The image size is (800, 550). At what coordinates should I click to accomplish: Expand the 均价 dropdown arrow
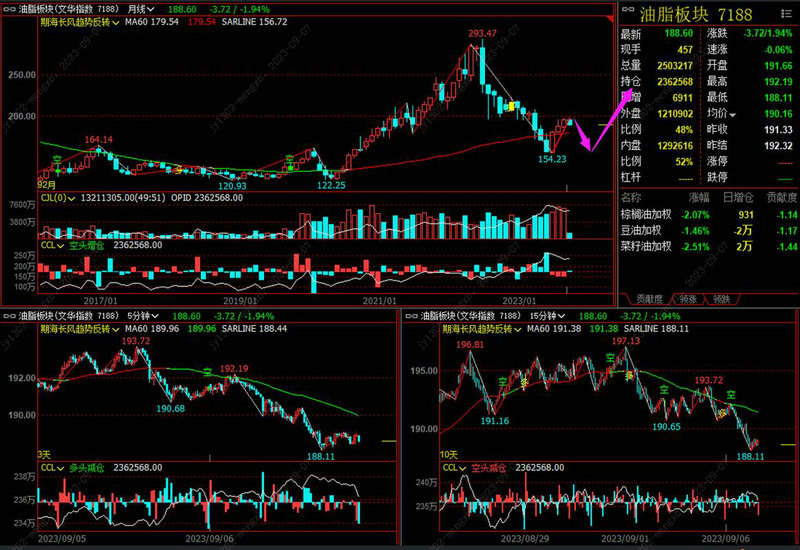733,115
